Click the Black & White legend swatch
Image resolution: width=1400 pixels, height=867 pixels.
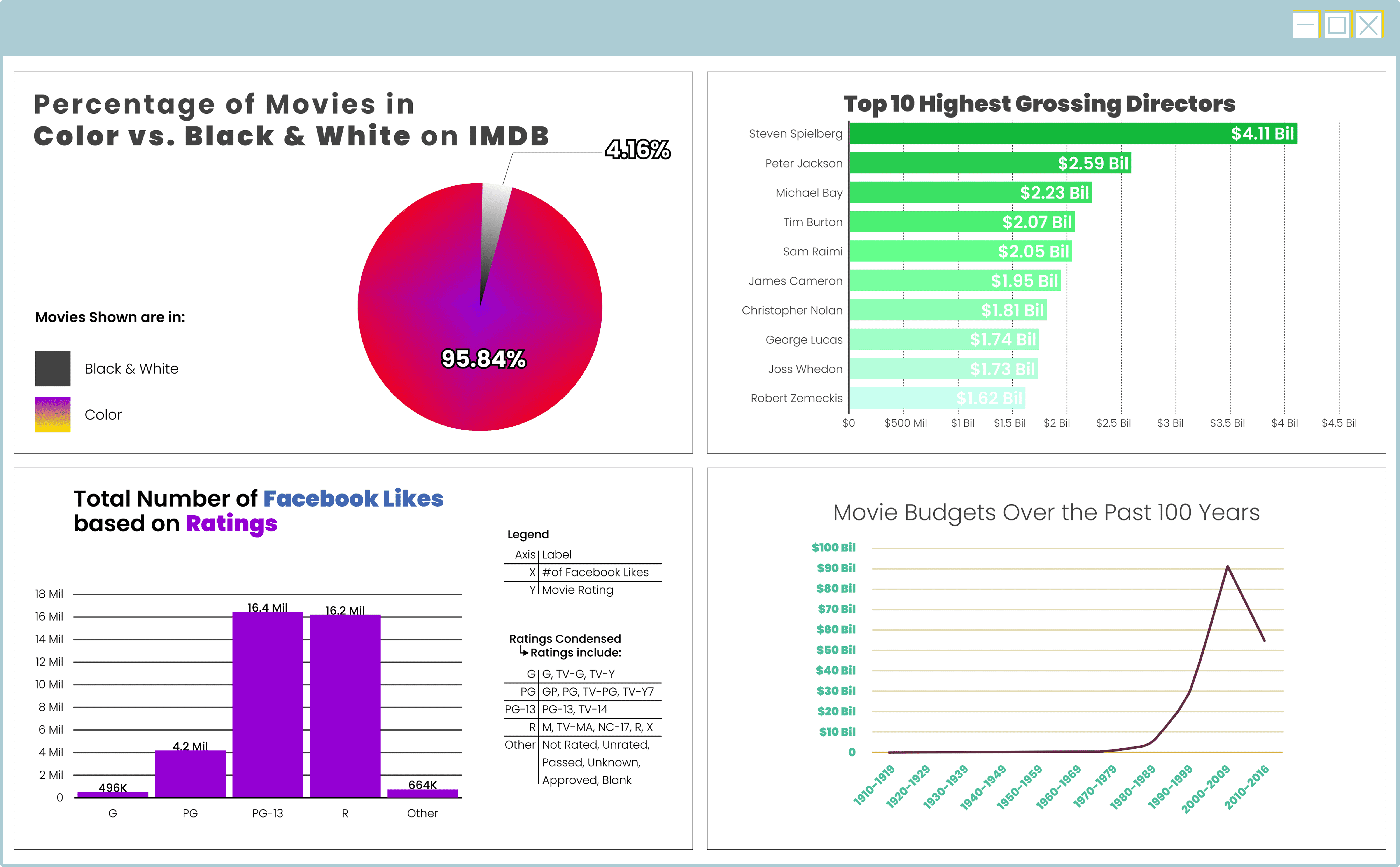coord(53,369)
